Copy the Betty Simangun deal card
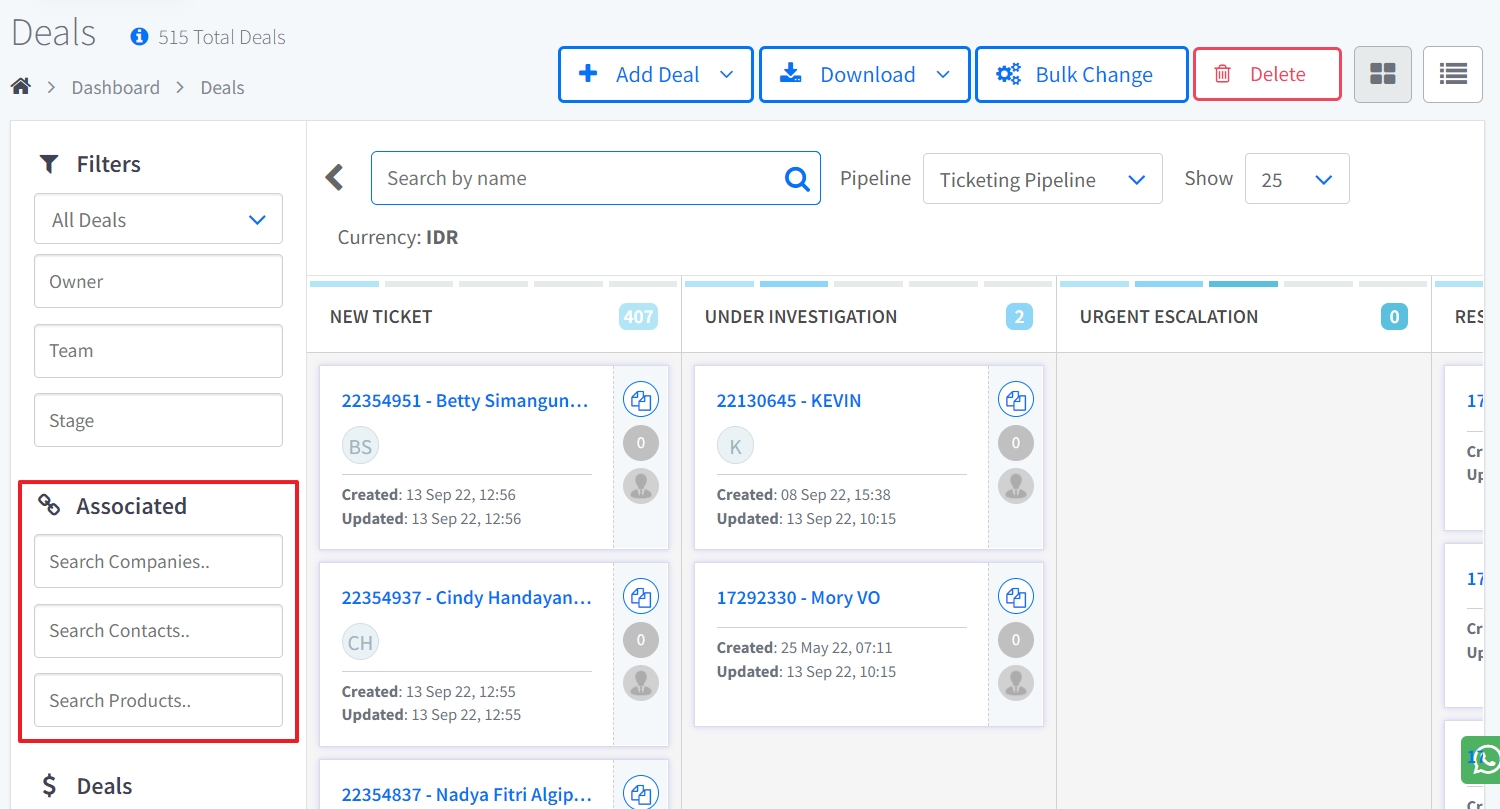This screenshot has width=1500, height=809. point(641,400)
